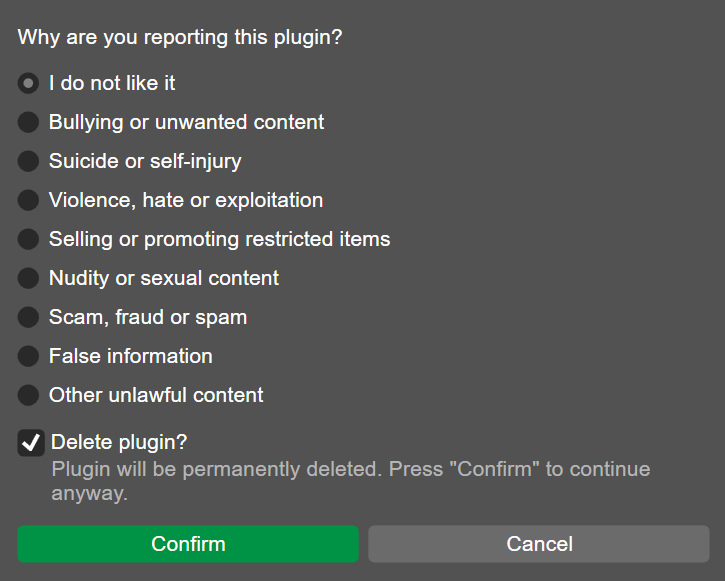The height and width of the screenshot is (581, 725).
Task: Choose 'Bullying or unwanted content' radio option
Action: (x=29, y=122)
